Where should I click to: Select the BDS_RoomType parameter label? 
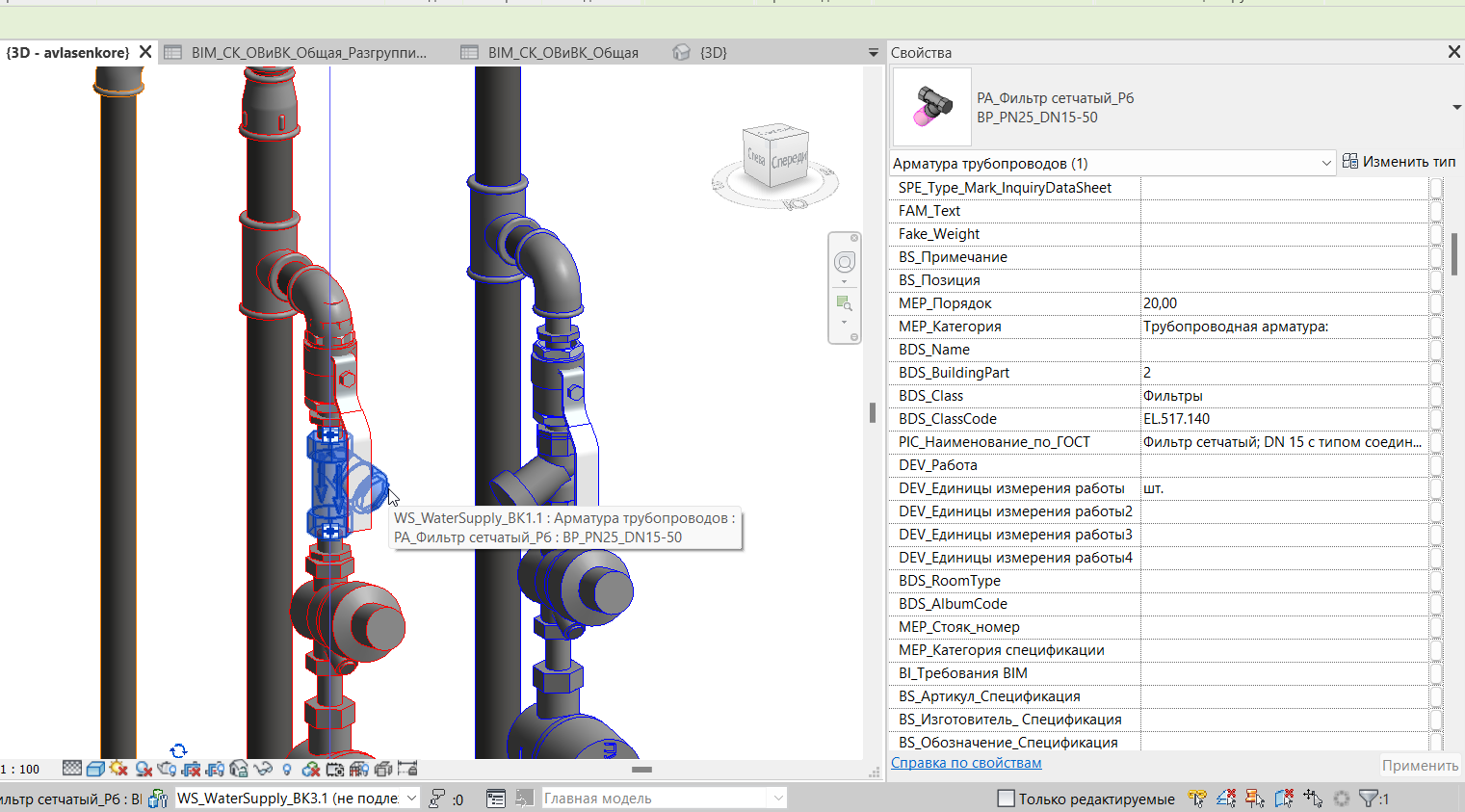point(950,581)
